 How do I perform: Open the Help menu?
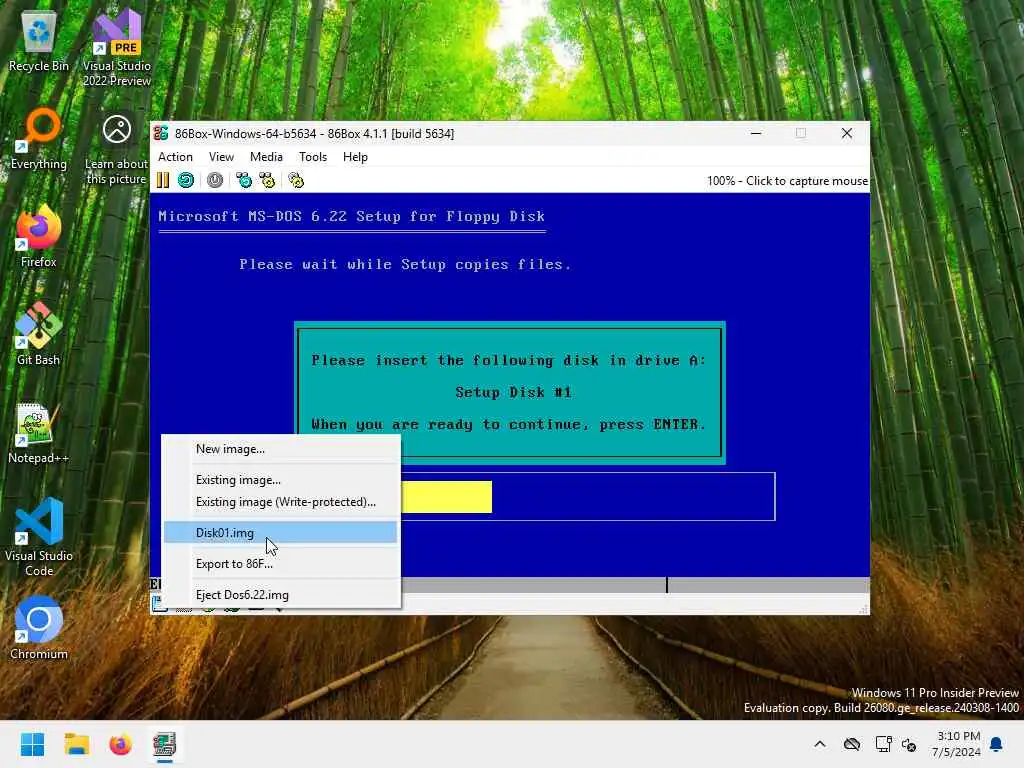pos(355,157)
